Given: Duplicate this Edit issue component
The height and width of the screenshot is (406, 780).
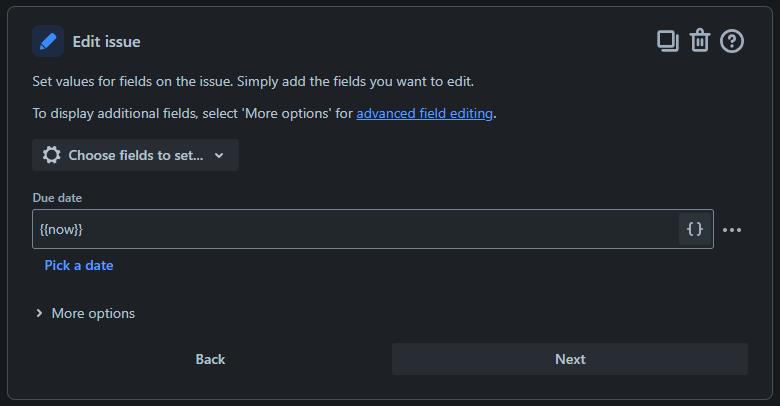Looking at the screenshot, I should (668, 41).
